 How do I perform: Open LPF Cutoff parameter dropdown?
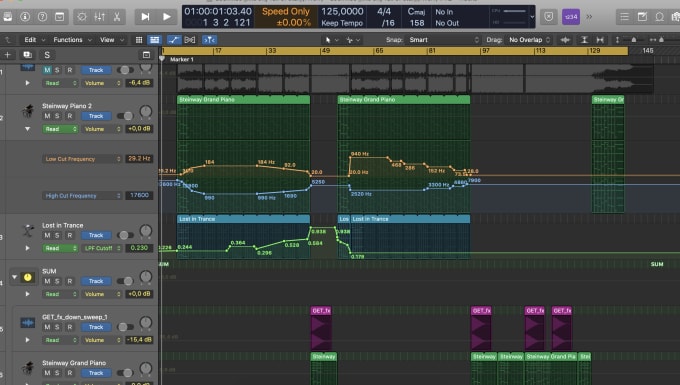click(102, 248)
